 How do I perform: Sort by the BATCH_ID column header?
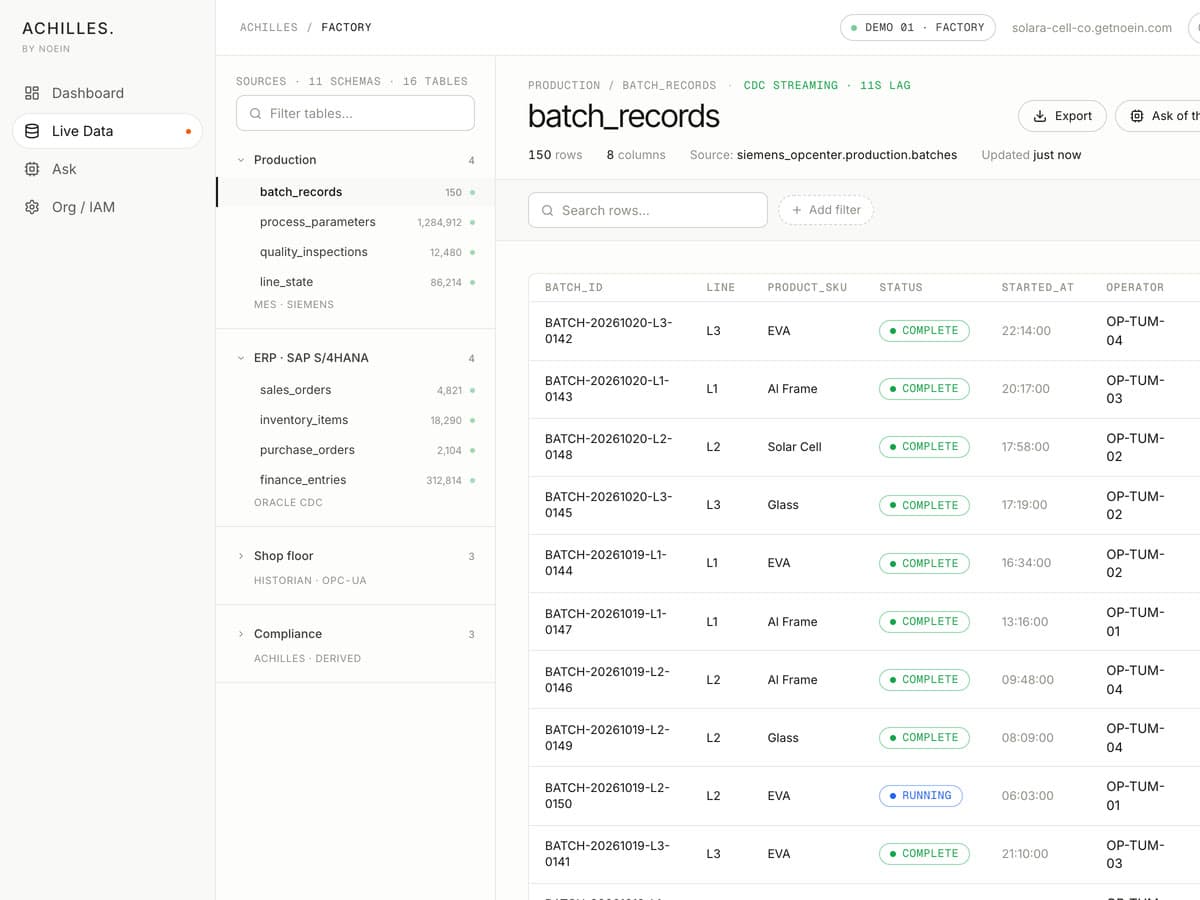(574, 288)
